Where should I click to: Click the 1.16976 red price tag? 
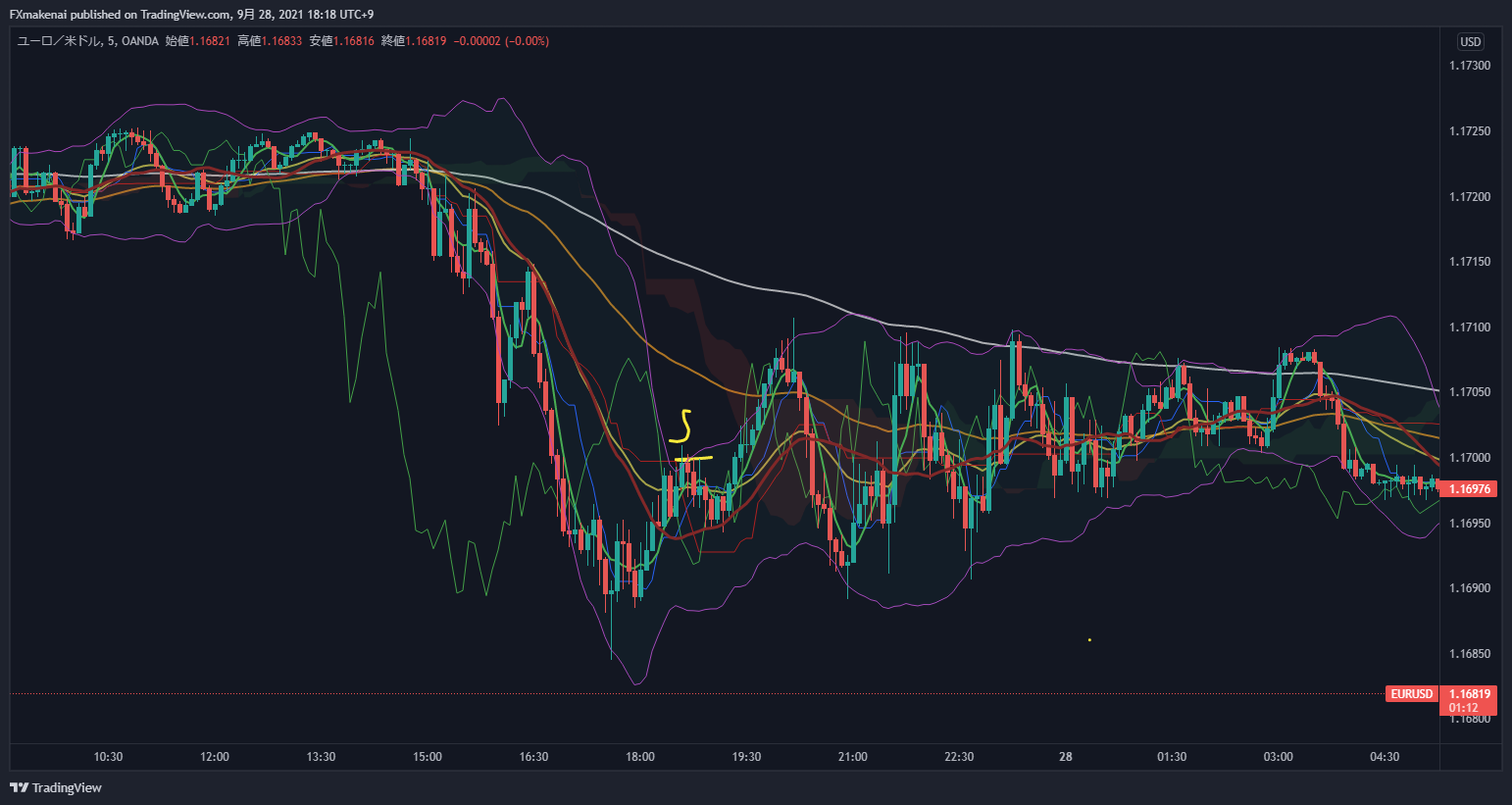pyautogui.click(x=1469, y=488)
